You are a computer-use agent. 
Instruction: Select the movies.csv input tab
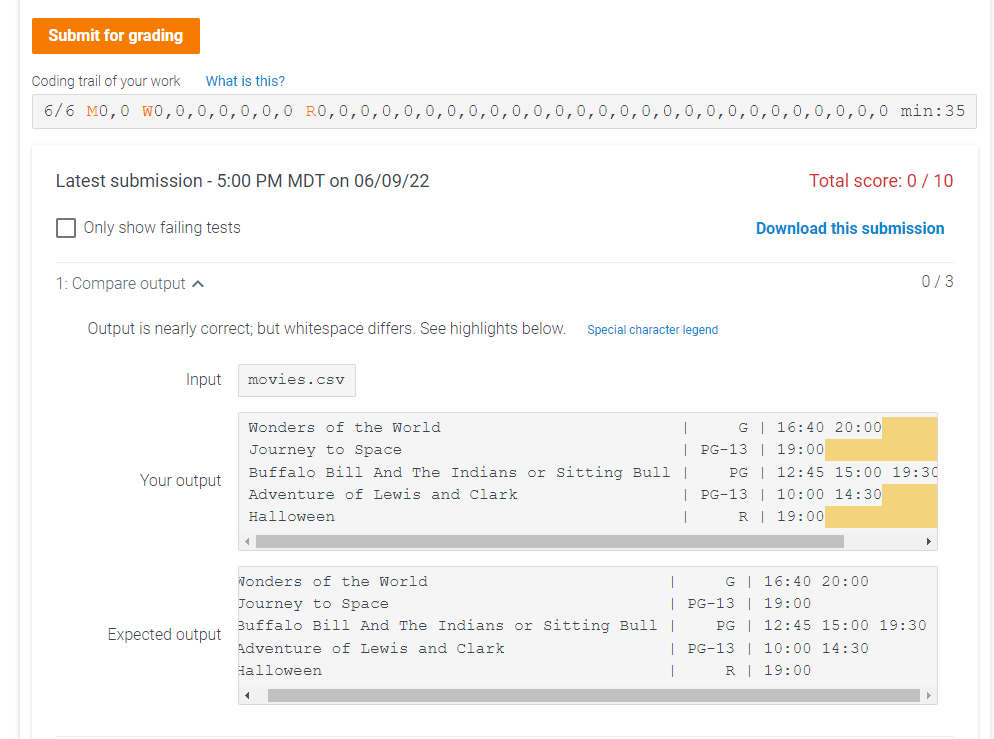pyautogui.click(x=296, y=380)
